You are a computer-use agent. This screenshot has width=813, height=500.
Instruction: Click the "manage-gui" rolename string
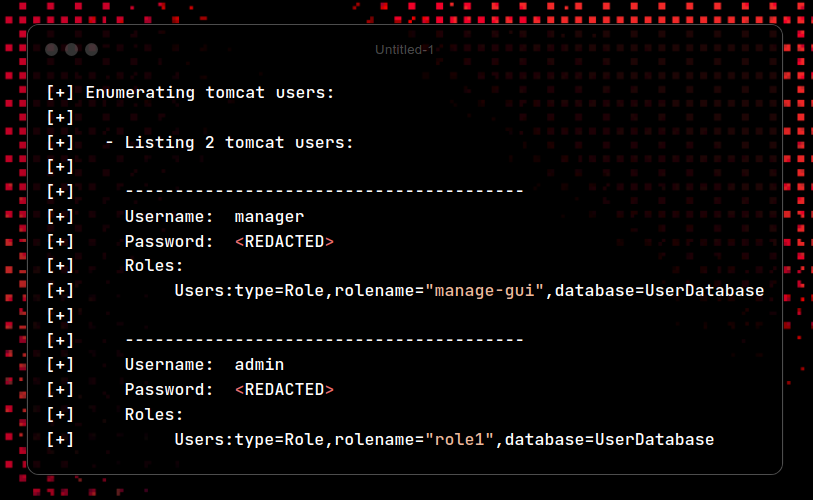click(x=484, y=291)
